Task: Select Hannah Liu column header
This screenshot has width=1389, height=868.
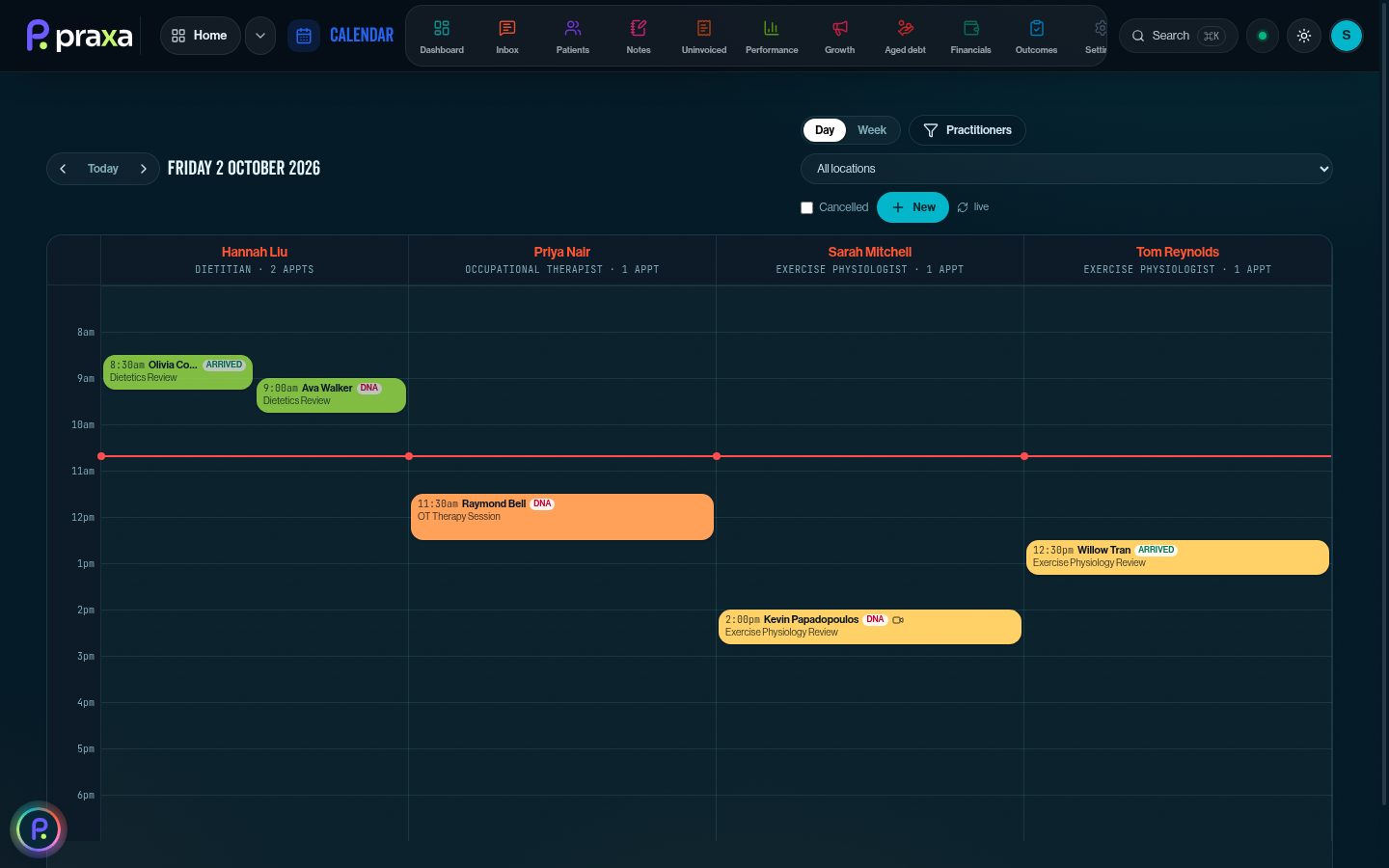Action: [255, 260]
